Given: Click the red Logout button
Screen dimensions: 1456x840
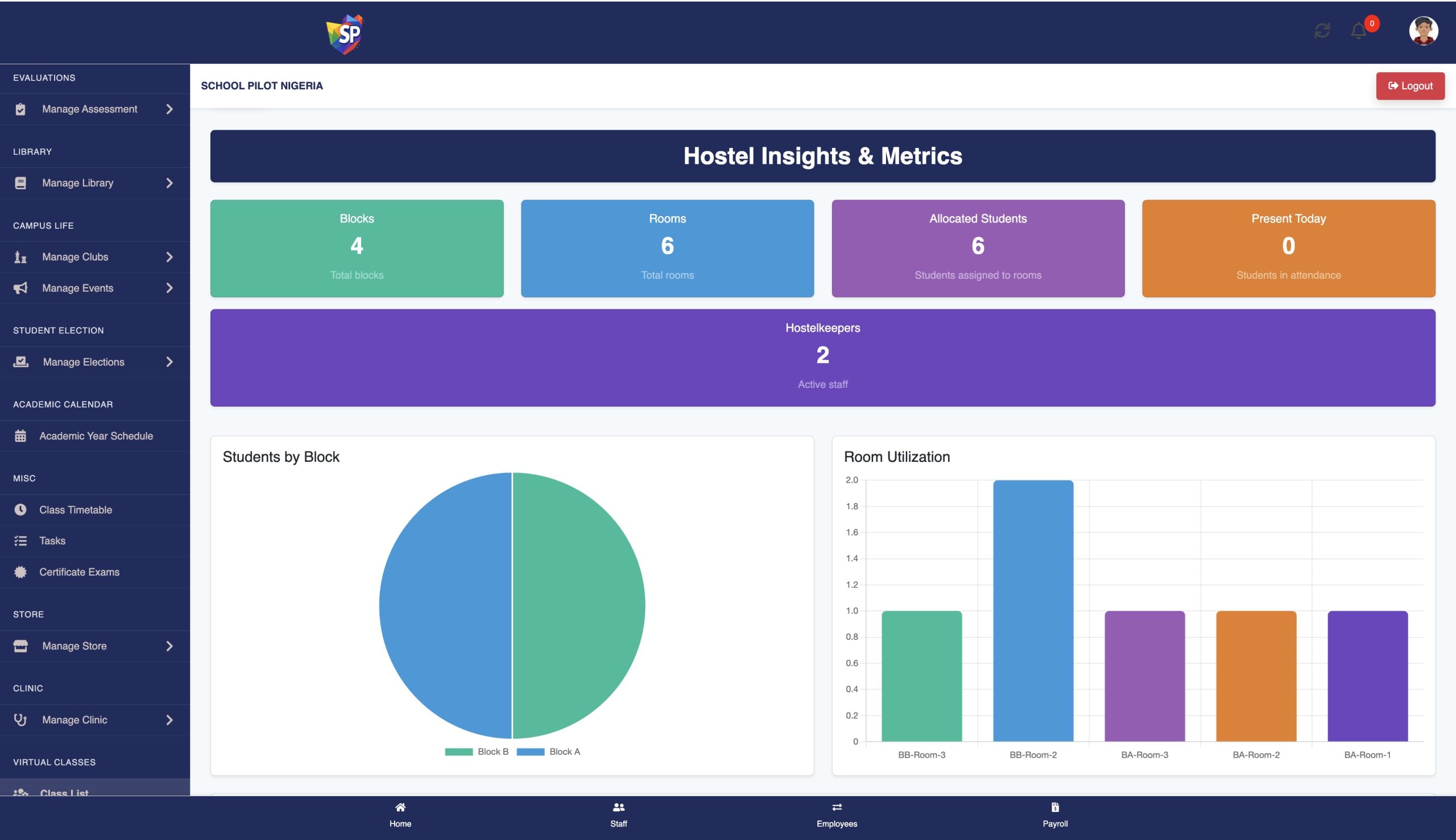Looking at the screenshot, I should tap(1409, 86).
